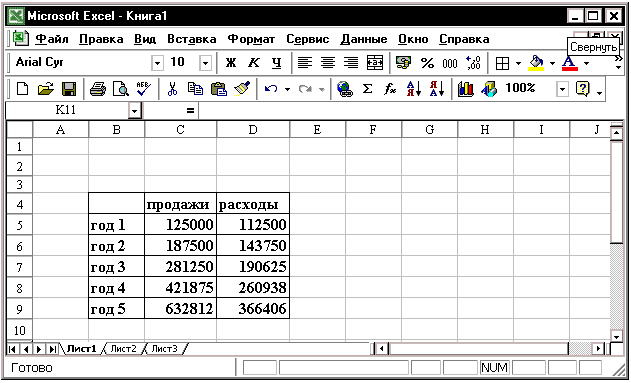
Task: Open the Файл menu
Action: tap(52, 39)
